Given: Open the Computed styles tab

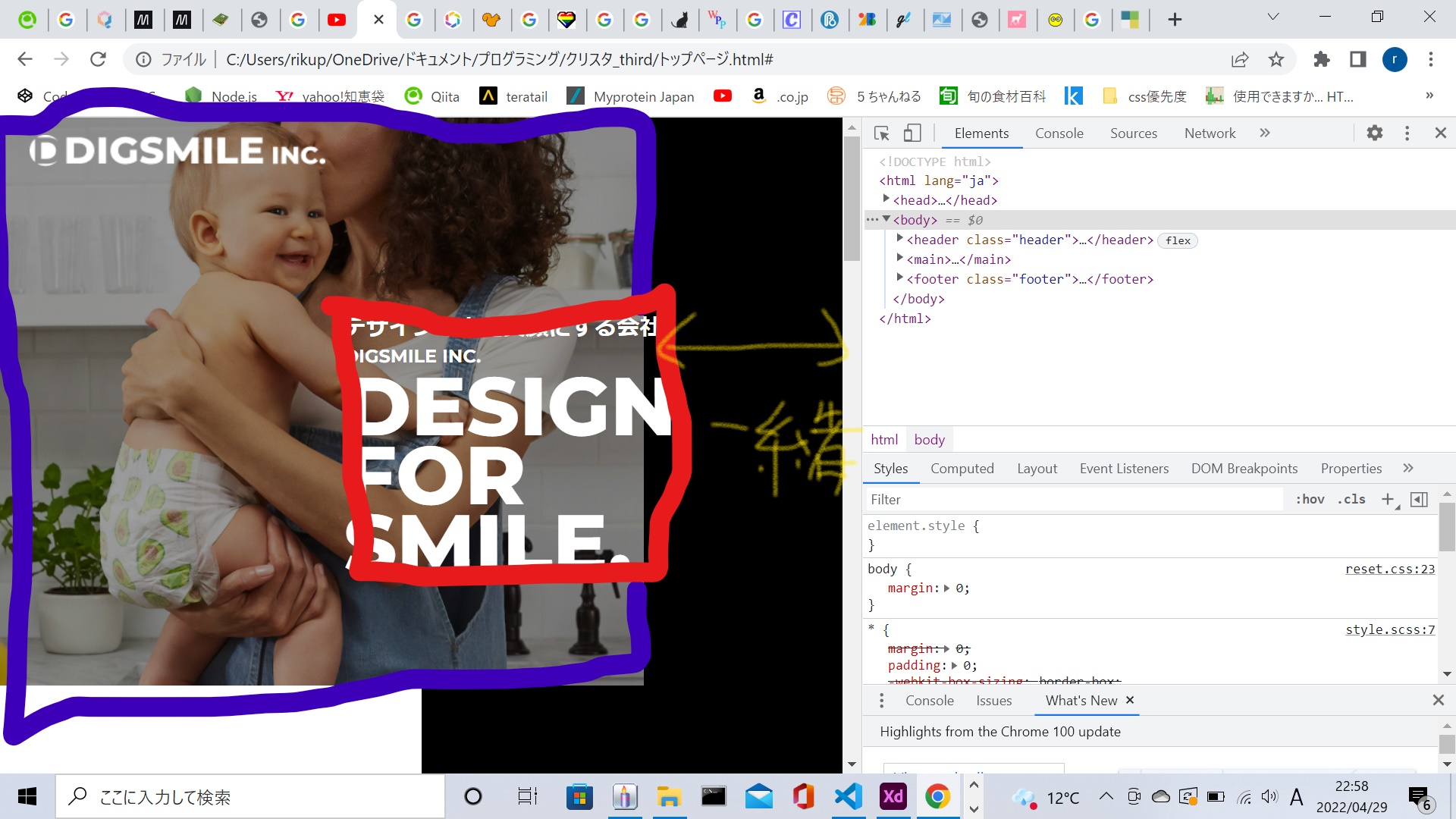Looking at the screenshot, I should click(x=962, y=469).
